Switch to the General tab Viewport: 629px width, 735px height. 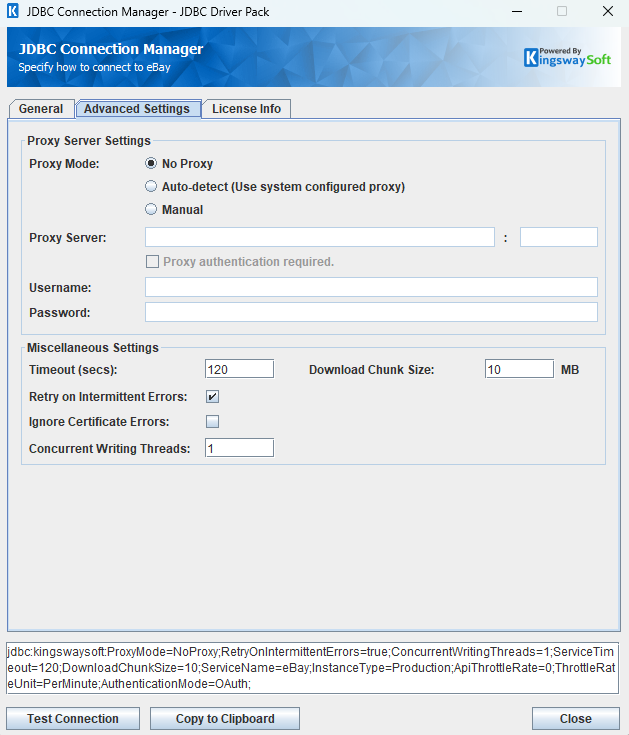[41, 109]
